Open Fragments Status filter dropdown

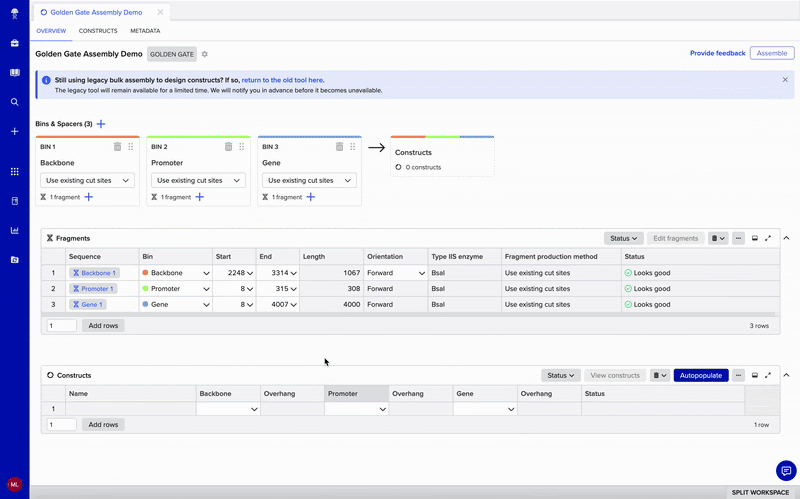[x=623, y=238]
